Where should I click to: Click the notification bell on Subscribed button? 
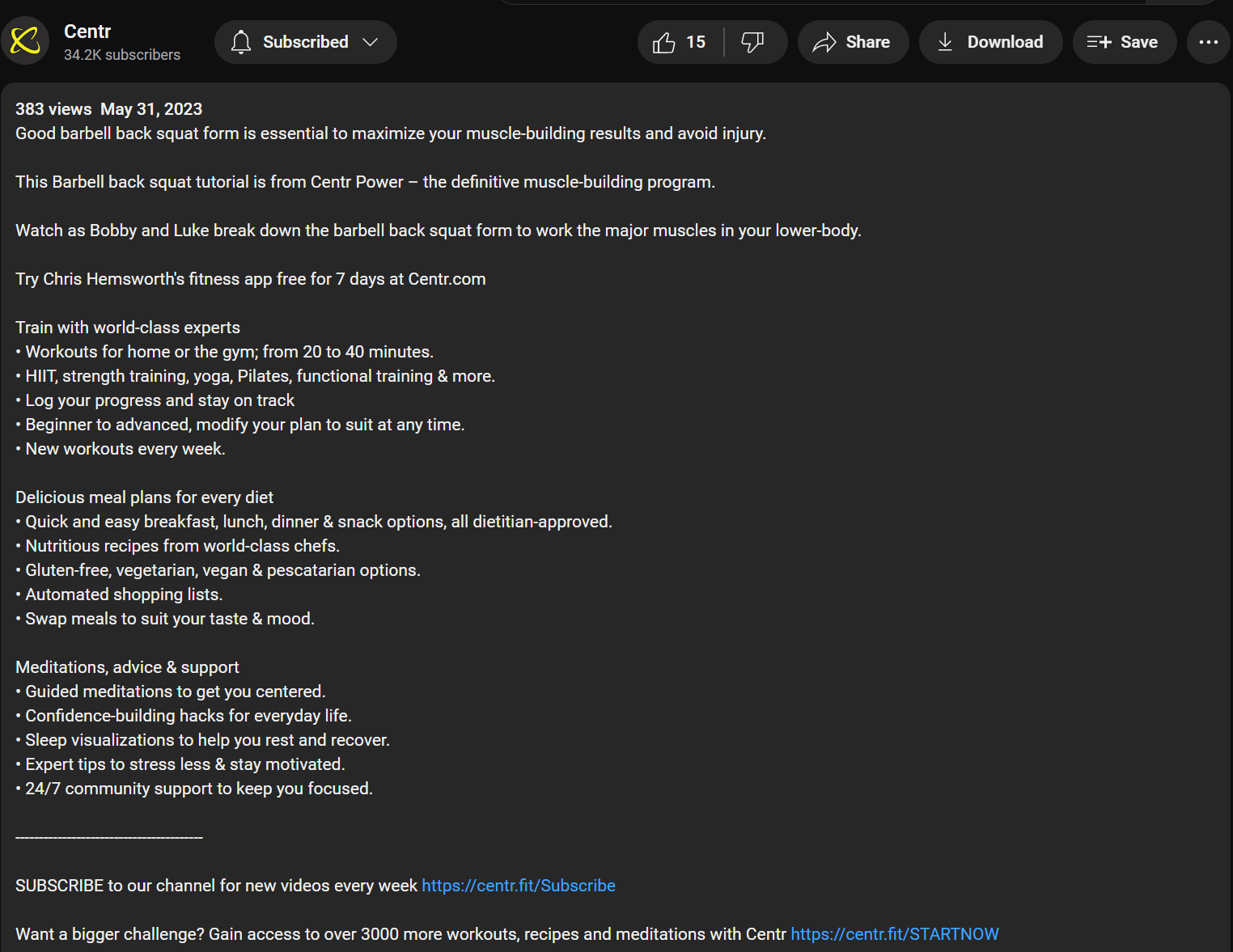(x=241, y=42)
